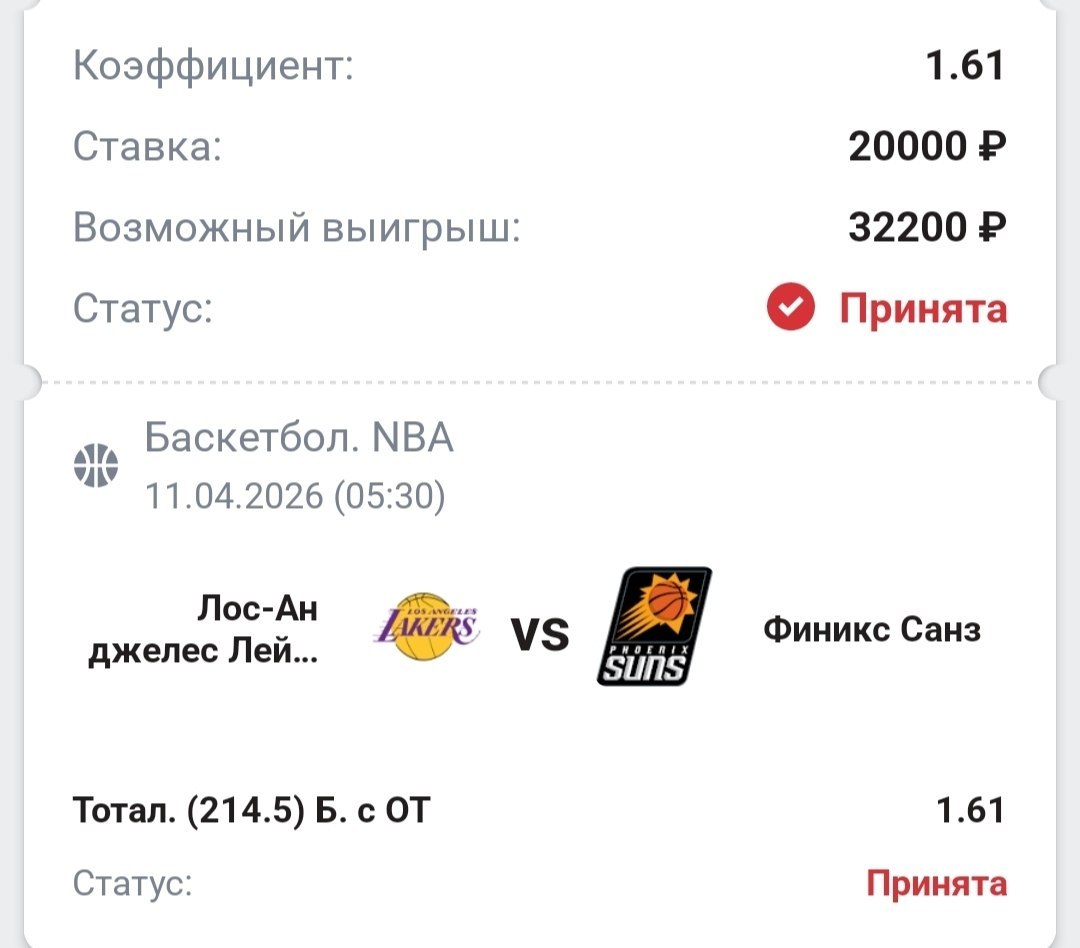
Task: Click the 1.61 odds next to Тотал
Action: coord(969,810)
